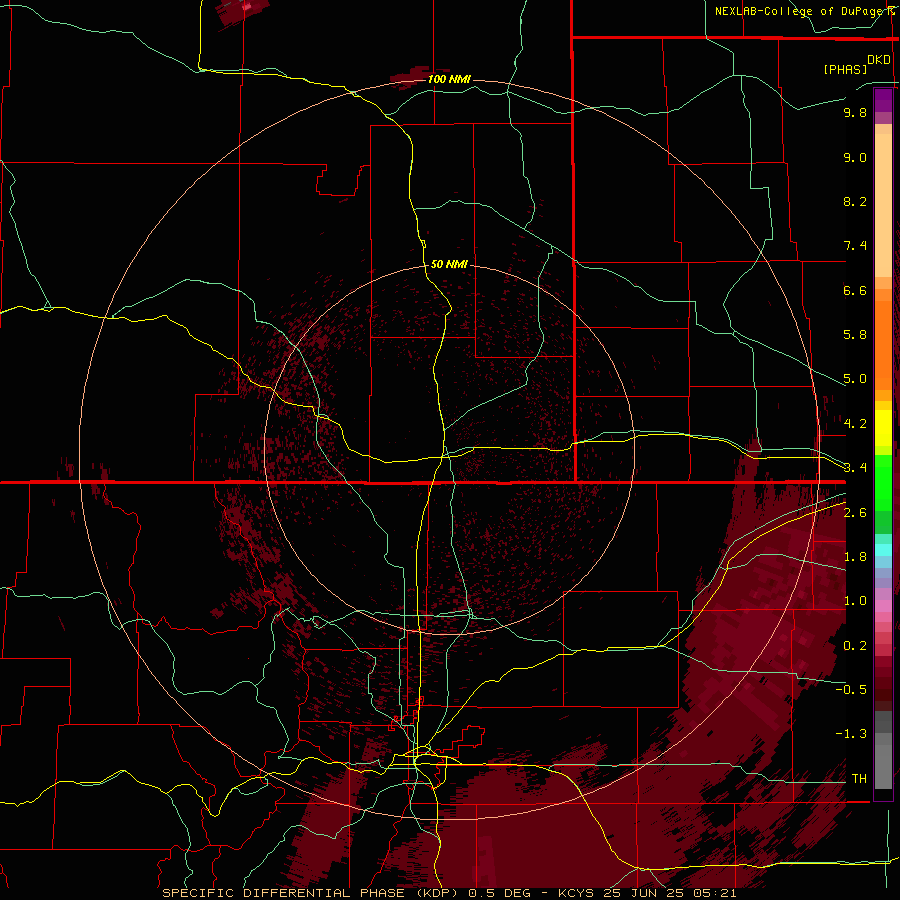The width and height of the screenshot is (900, 900).
Task: Click the 2.6 legend value
Action: 855,513
